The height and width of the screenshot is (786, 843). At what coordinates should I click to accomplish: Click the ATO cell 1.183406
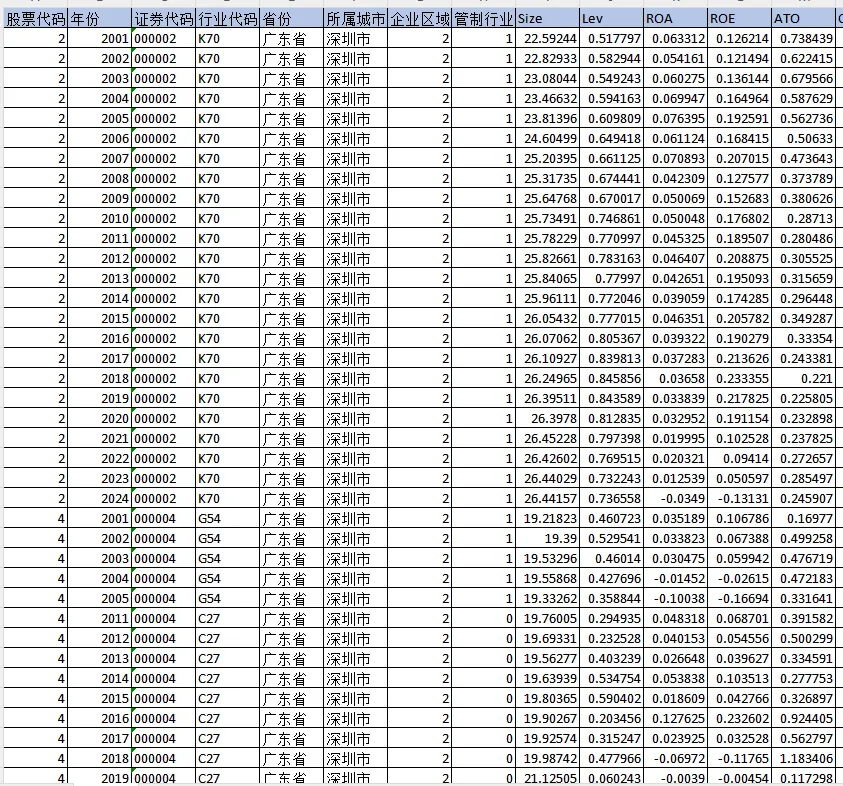click(803, 758)
